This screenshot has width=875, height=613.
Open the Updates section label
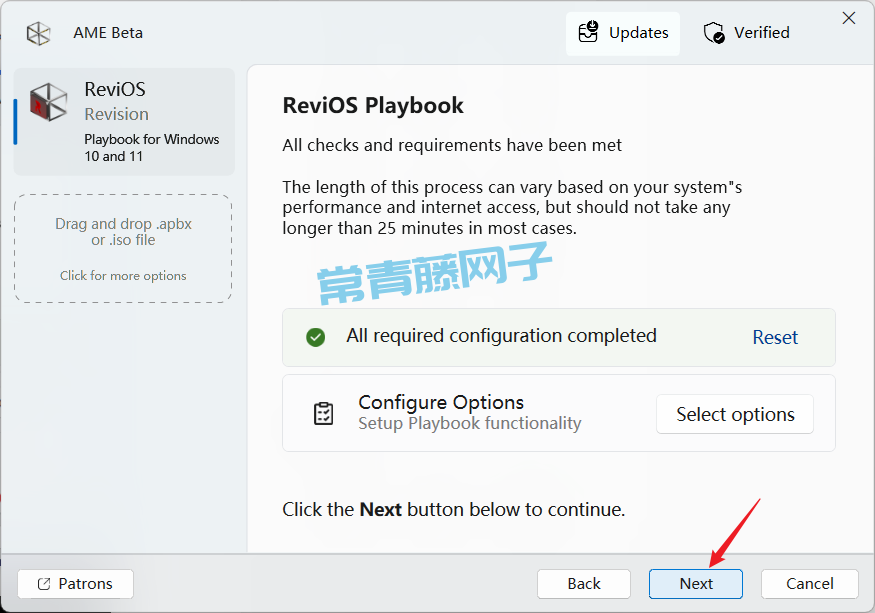tap(638, 33)
